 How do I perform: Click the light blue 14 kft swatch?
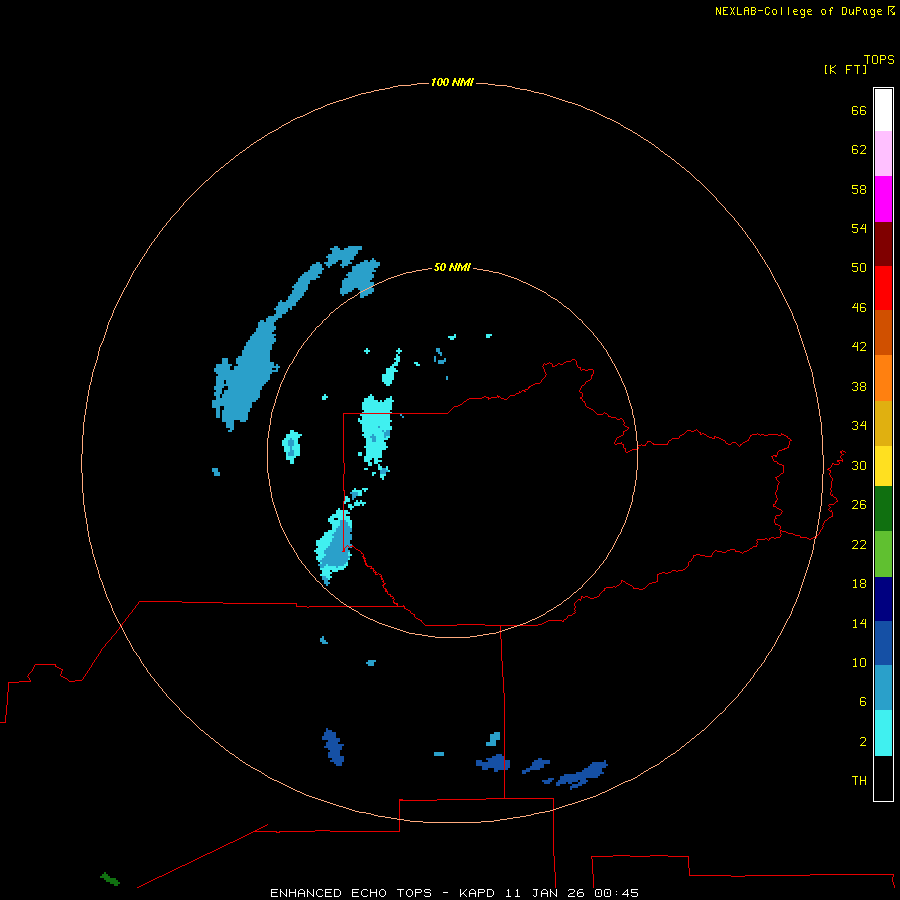pyautogui.click(x=883, y=688)
